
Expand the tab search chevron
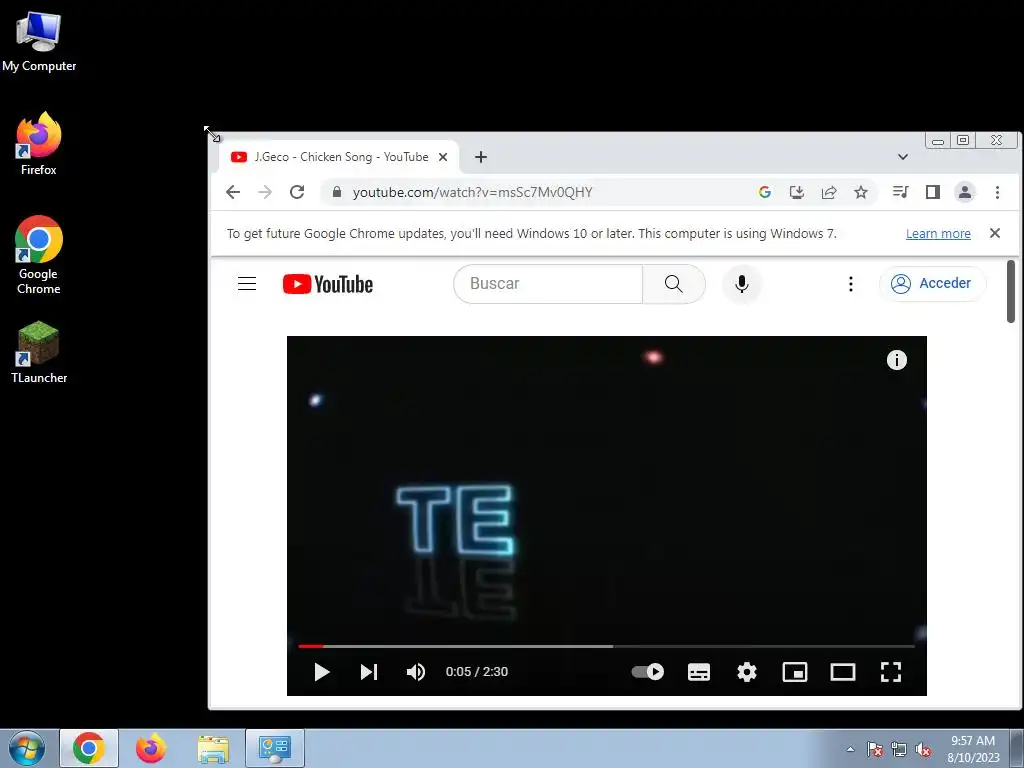903,157
